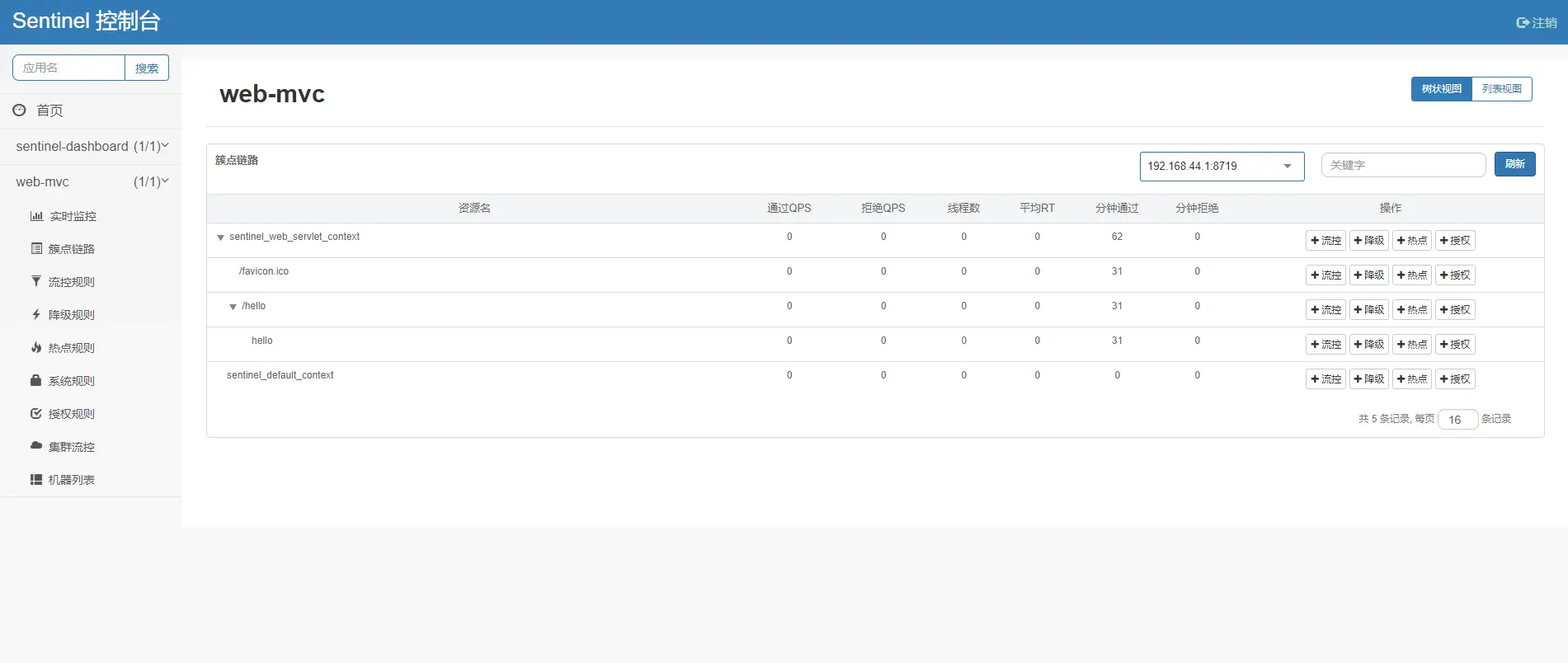1568x663 pixels.
Task: Add 授权 rule for /favicon.ico
Action: tap(1455, 275)
